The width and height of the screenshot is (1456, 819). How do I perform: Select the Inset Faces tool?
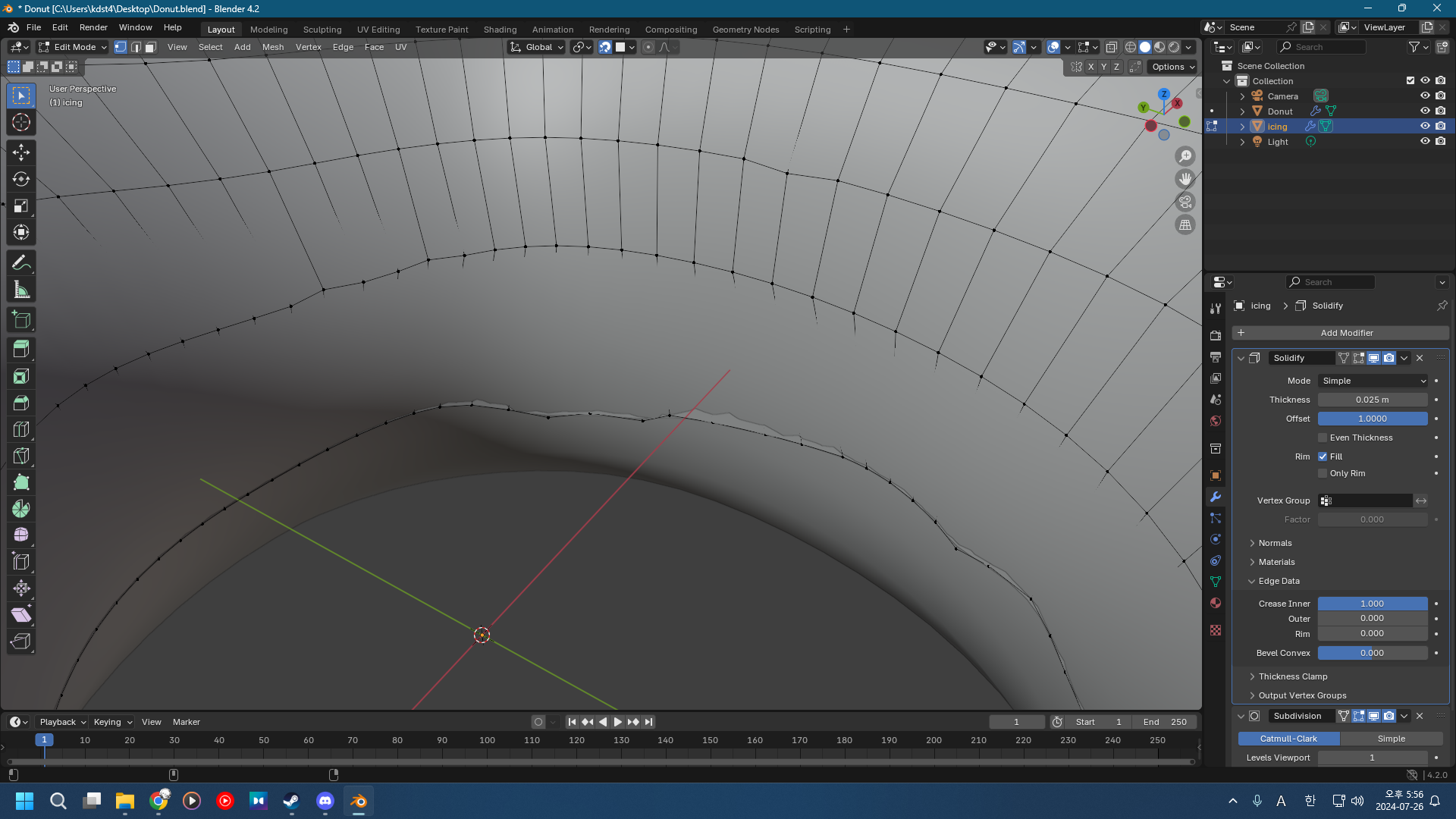pyautogui.click(x=21, y=376)
